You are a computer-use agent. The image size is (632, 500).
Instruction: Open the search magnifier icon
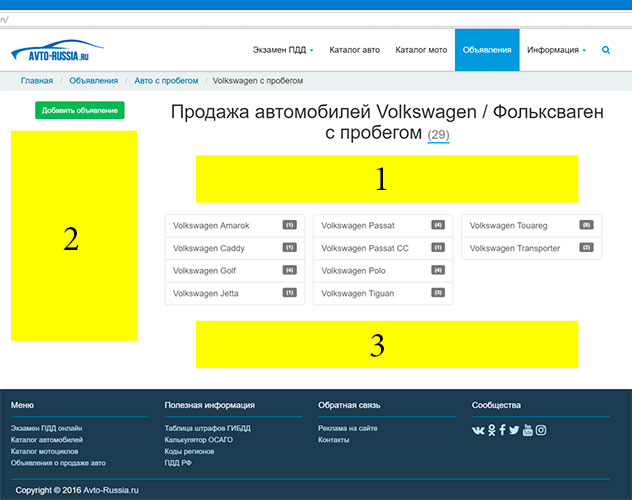[606, 50]
